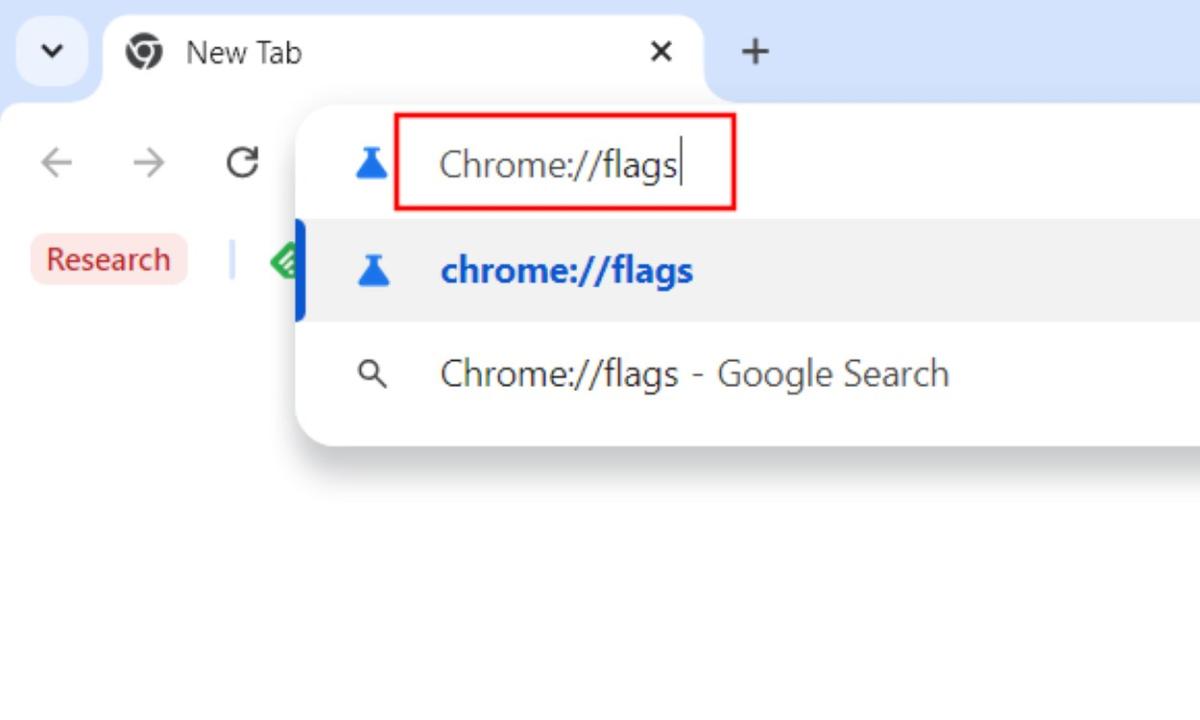This screenshot has width=1200, height=720.
Task: Go back using the back arrow
Action: point(56,162)
